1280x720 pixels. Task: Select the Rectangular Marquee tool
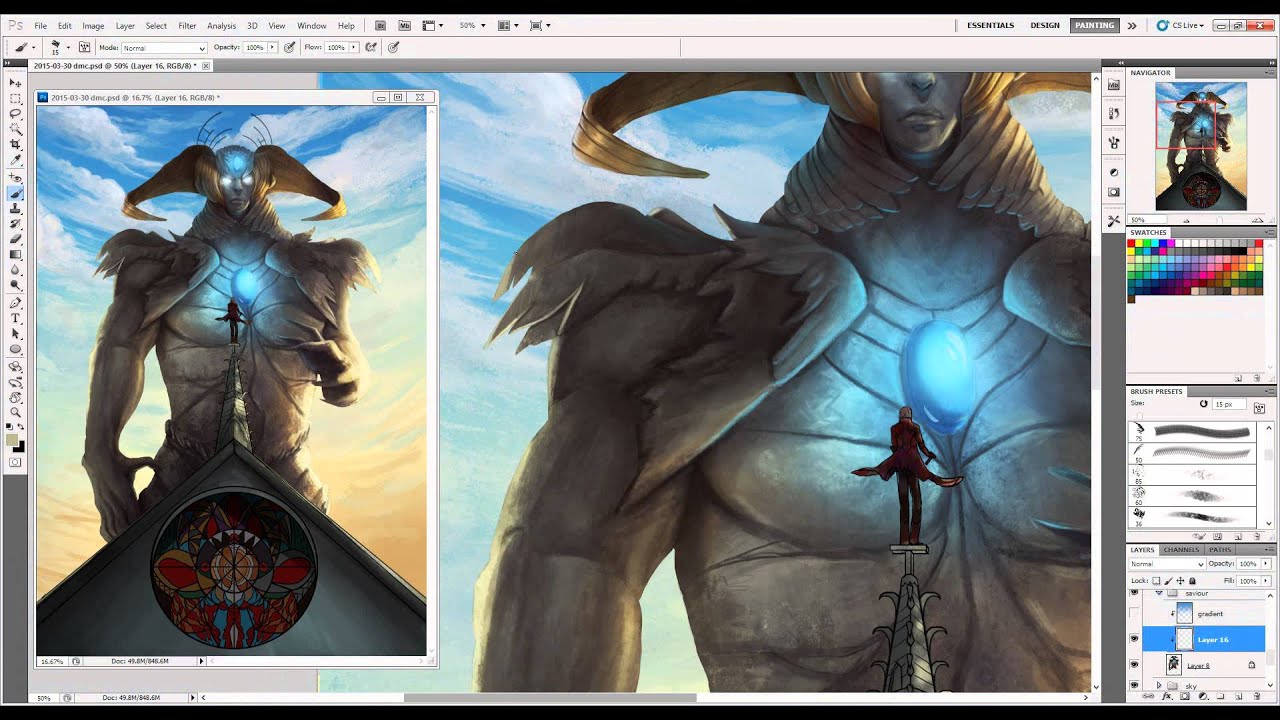click(15, 99)
